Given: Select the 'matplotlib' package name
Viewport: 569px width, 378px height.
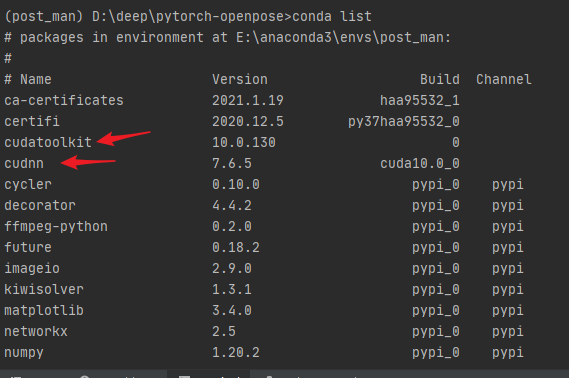Looking at the screenshot, I should pos(44,311).
